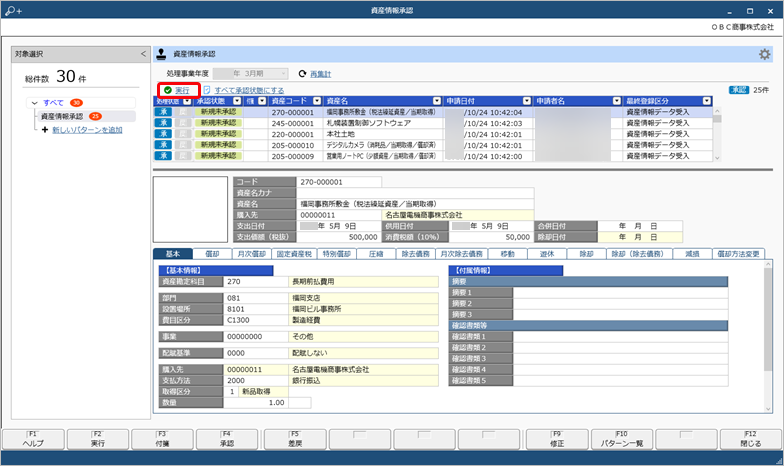Screen dimensions: 784x466
Task: Click the refresh icon beside 再集計
Action: (302, 74)
